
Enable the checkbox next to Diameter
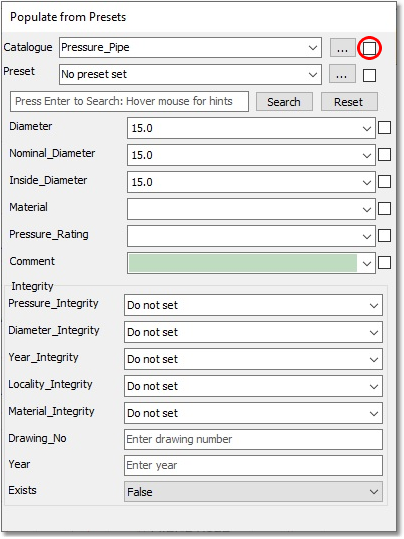[x=384, y=128]
